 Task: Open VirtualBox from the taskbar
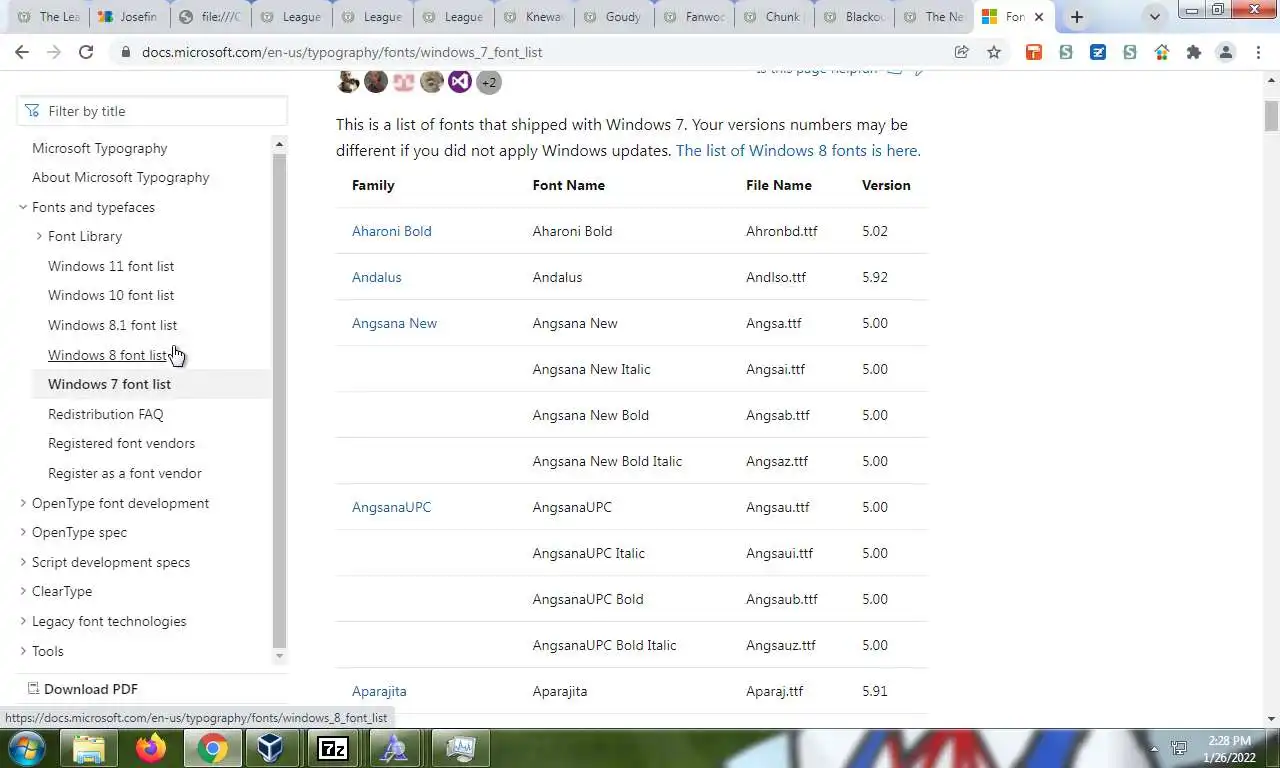[270, 748]
